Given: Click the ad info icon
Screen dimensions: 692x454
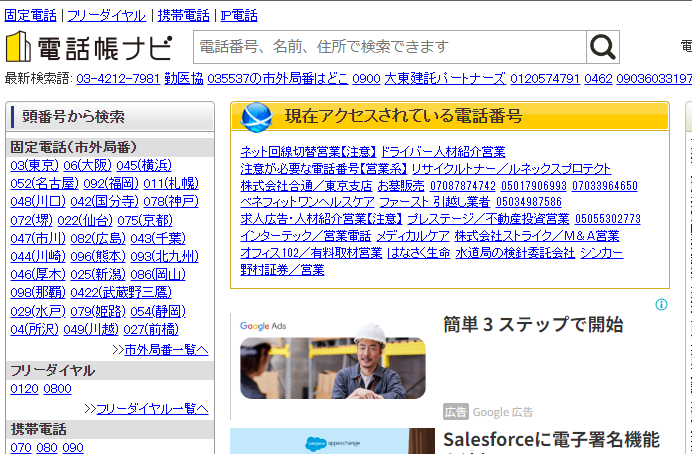Looking at the screenshot, I should coord(661,304).
